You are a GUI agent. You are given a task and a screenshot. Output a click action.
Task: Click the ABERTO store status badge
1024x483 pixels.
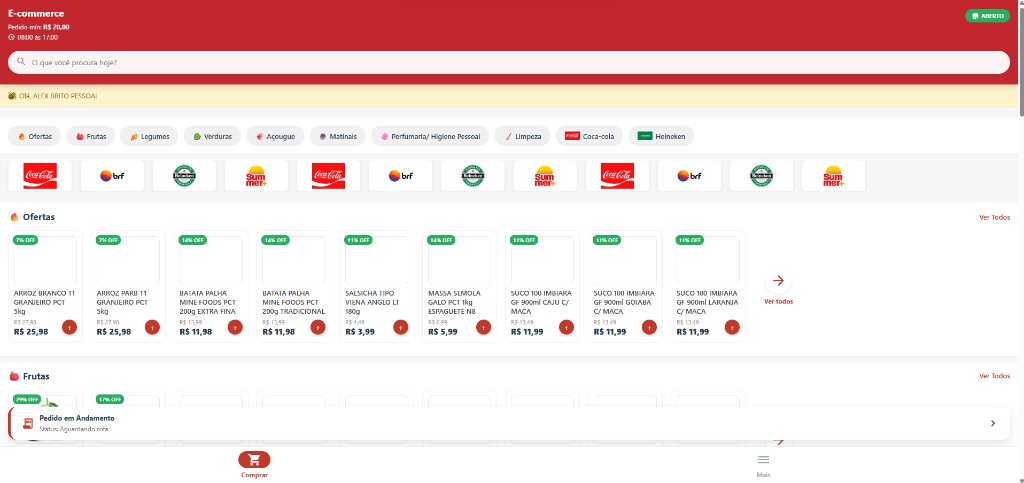(x=987, y=16)
